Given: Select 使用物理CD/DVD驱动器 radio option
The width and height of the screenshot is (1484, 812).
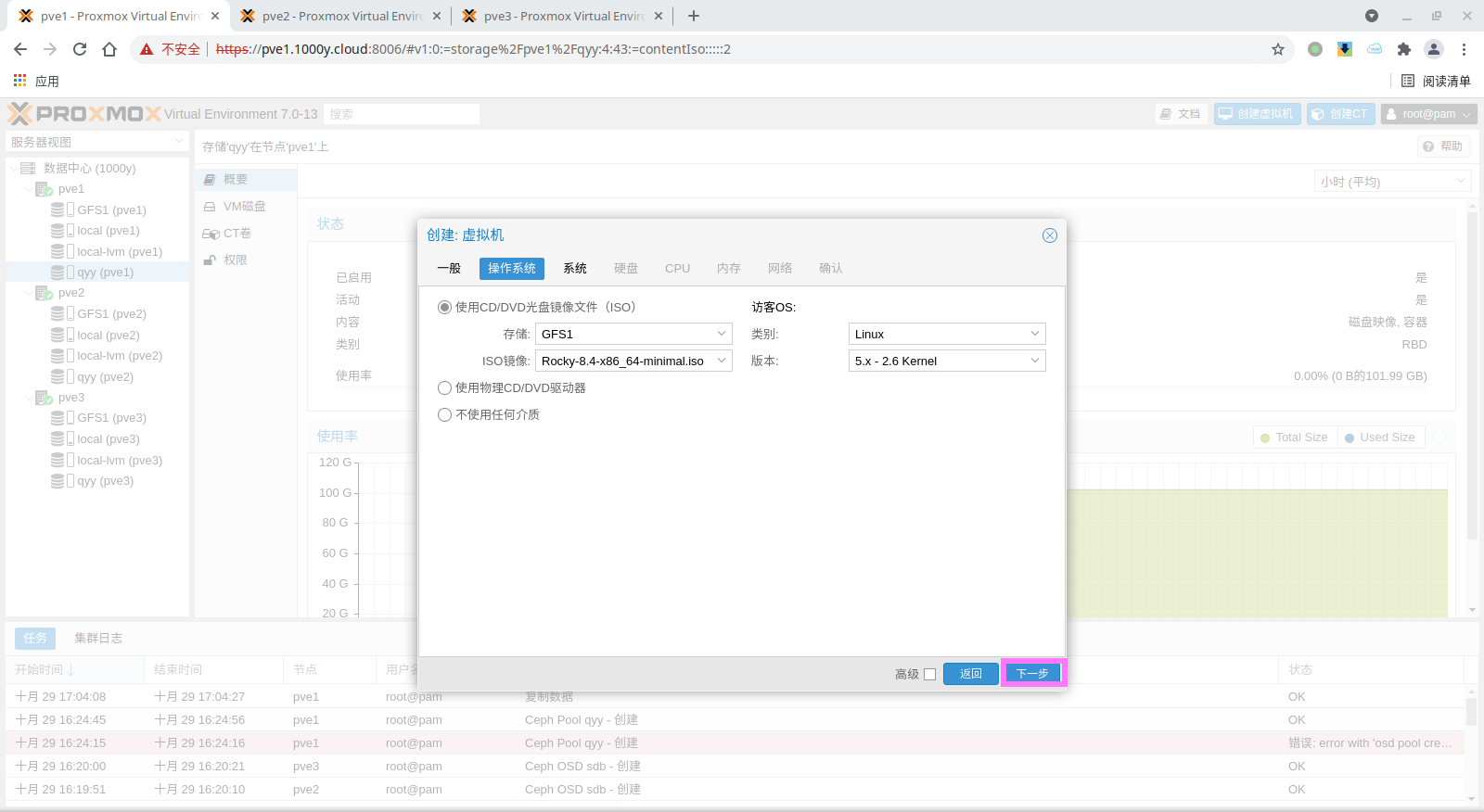Looking at the screenshot, I should tap(445, 388).
